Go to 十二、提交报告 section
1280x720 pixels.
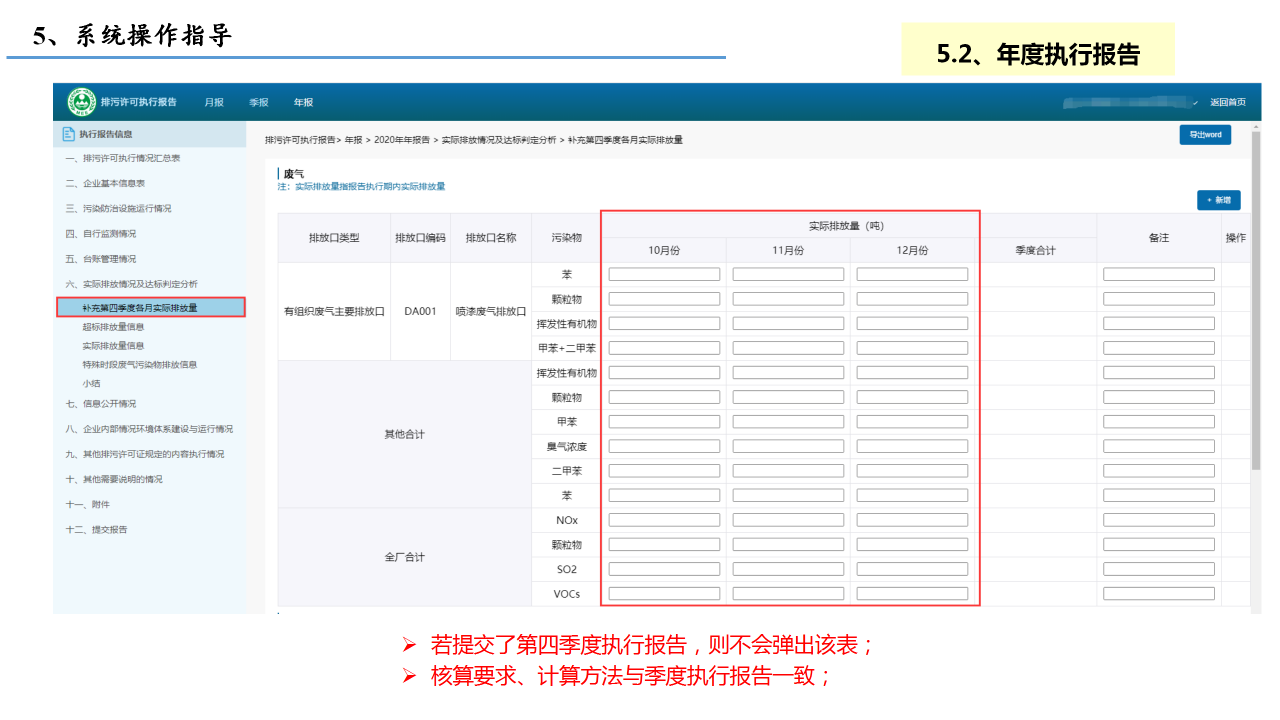click(97, 529)
